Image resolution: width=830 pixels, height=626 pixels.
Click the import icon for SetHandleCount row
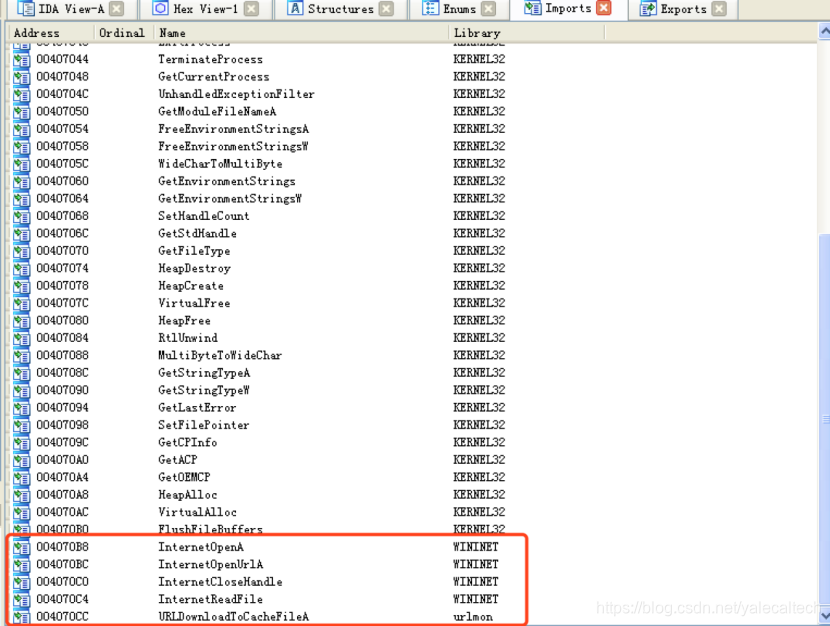(22, 216)
